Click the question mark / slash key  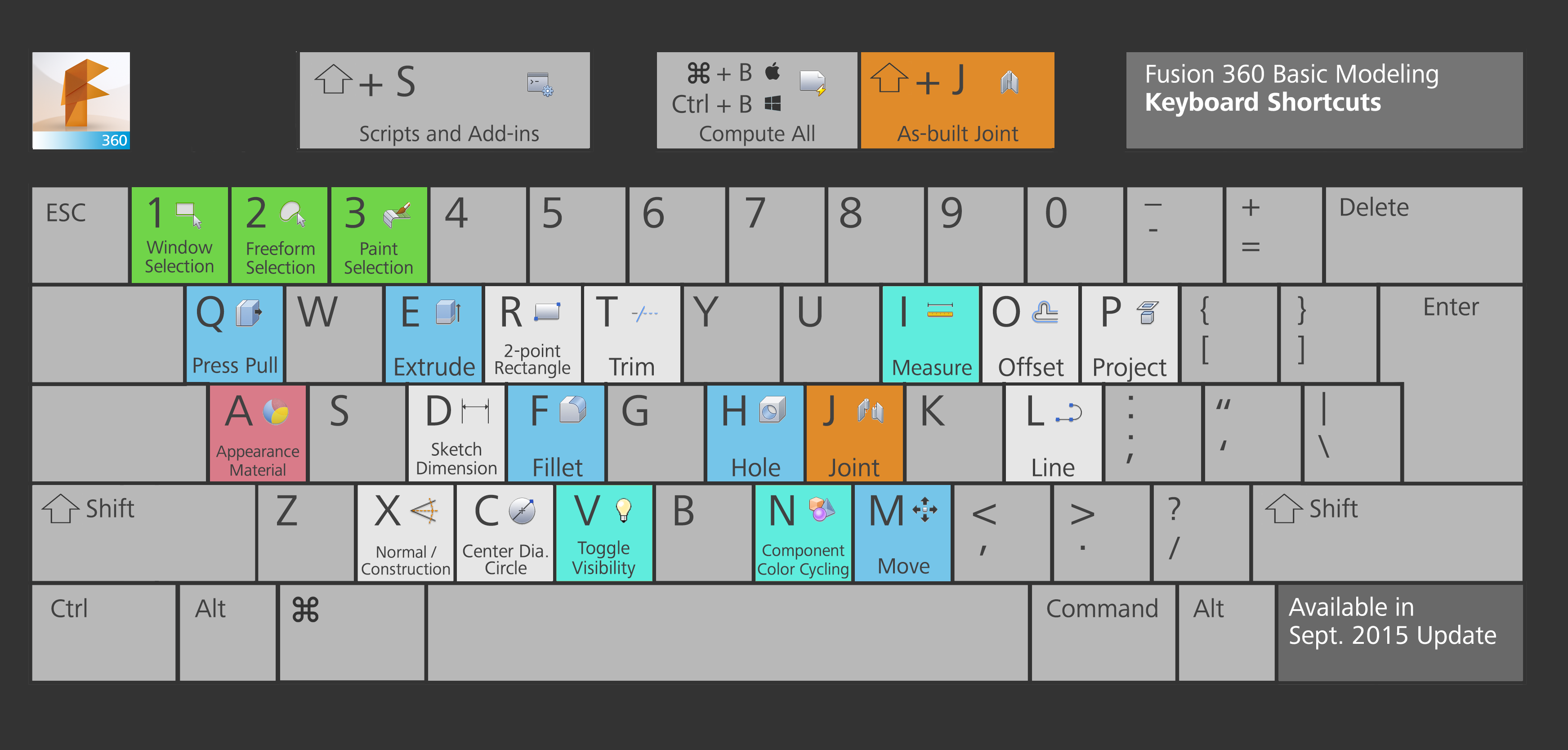pyautogui.click(x=1201, y=533)
